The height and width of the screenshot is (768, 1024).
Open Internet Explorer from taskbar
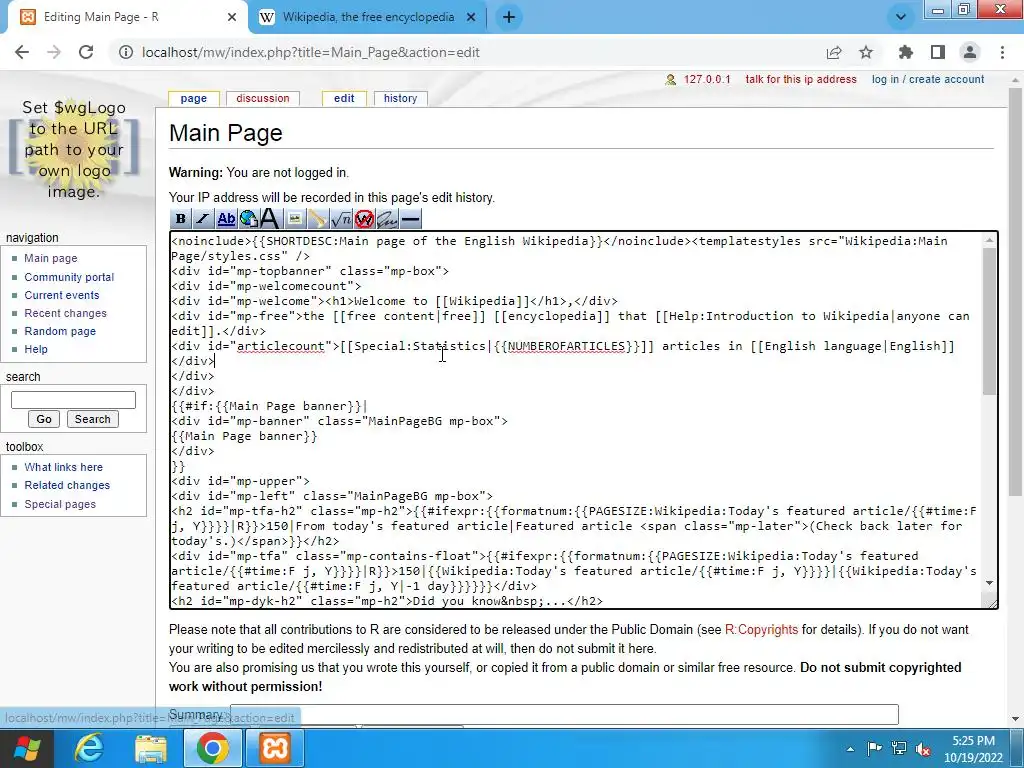(x=88, y=748)
